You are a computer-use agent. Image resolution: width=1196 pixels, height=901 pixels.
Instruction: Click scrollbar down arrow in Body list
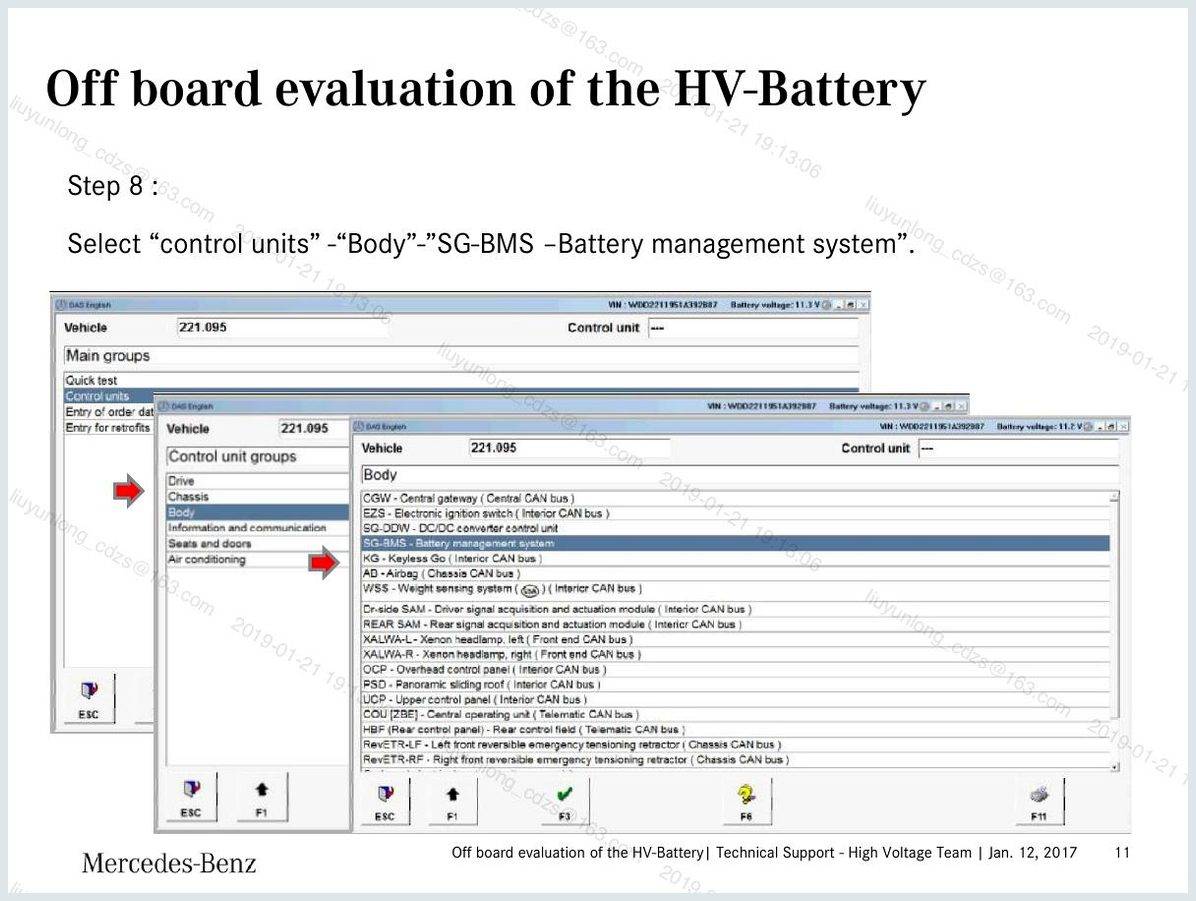point(1114,766)
